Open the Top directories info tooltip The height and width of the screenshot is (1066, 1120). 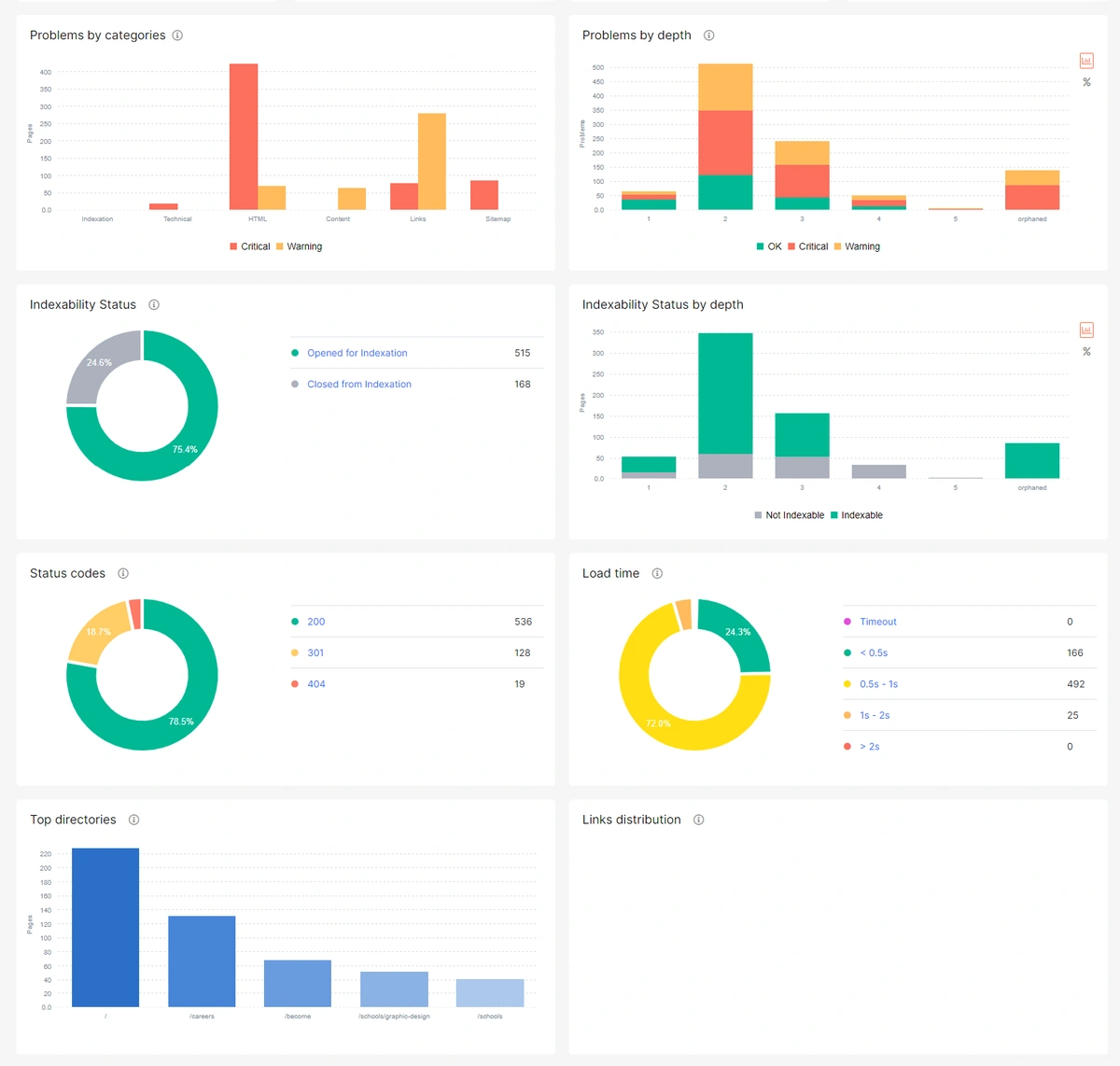[133, 820]
